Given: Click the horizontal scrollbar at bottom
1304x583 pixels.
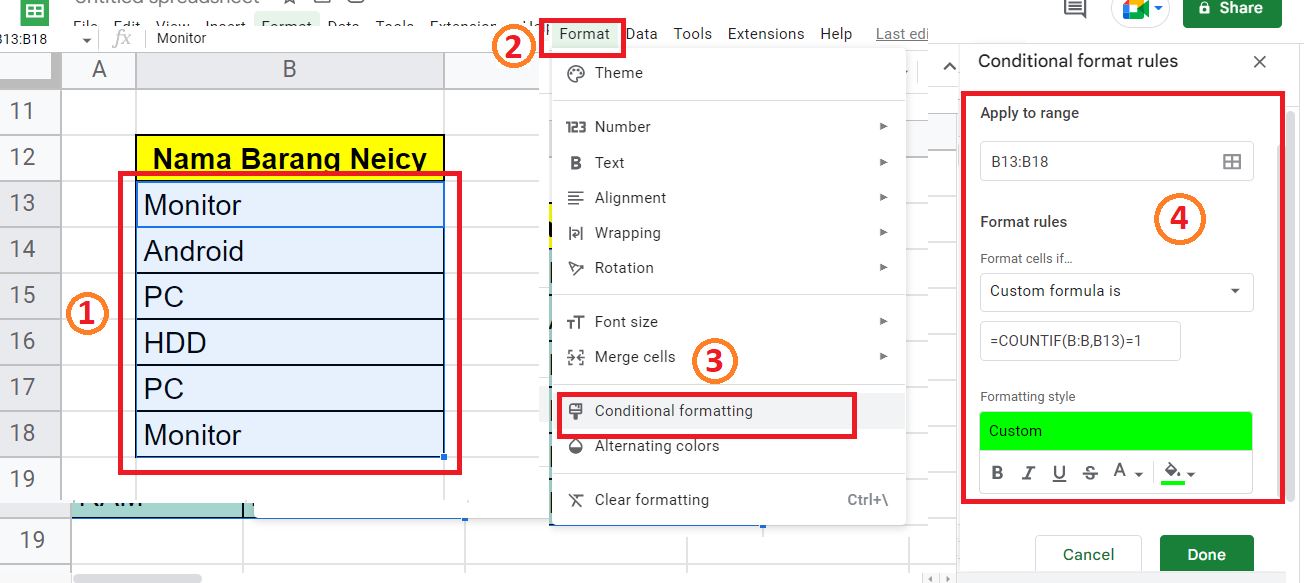Looking at the screenshot, I should pyautogui.click(x=137, y=578).
